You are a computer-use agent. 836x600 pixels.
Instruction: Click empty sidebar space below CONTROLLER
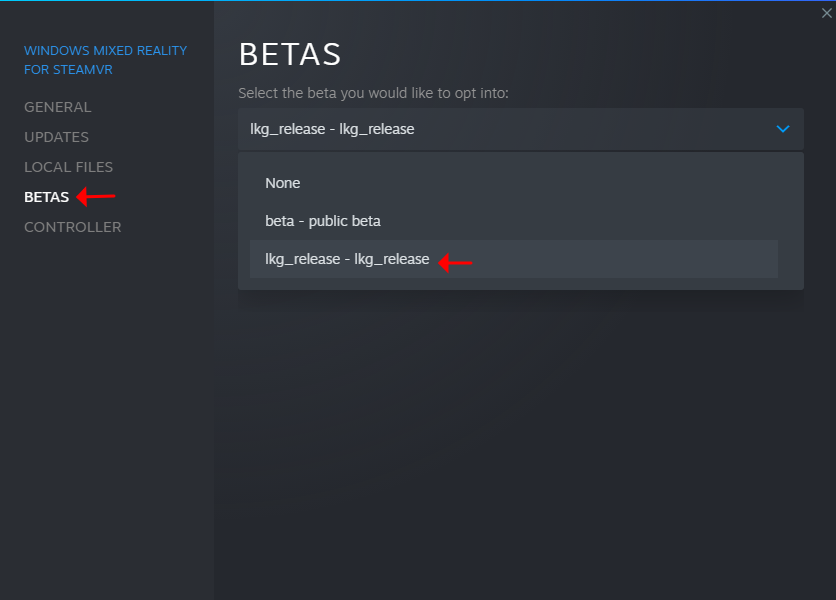[105, 400]
